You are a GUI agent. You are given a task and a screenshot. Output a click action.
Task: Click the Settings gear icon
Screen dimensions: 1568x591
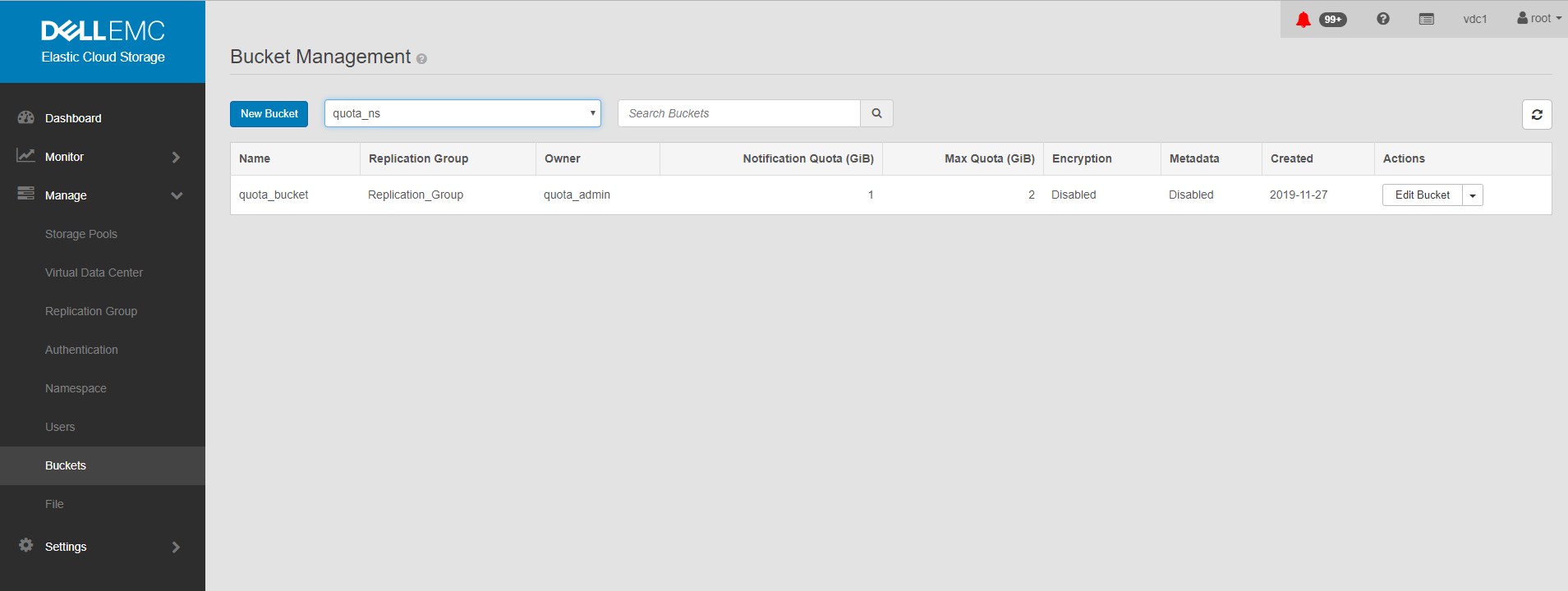pos(25,545)
